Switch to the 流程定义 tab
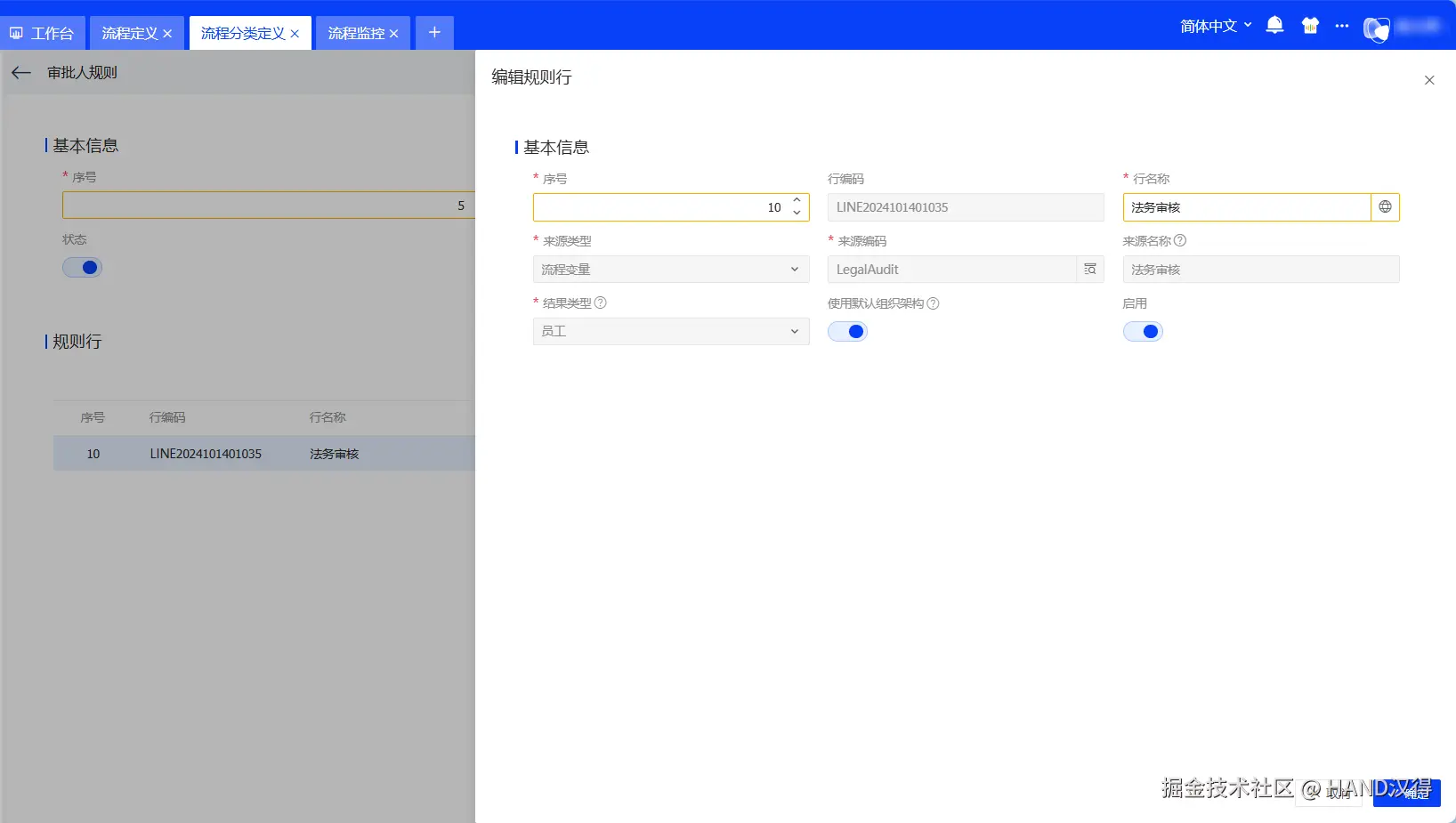This screenshot has width=1456, height=823. (x=129, y=33)
